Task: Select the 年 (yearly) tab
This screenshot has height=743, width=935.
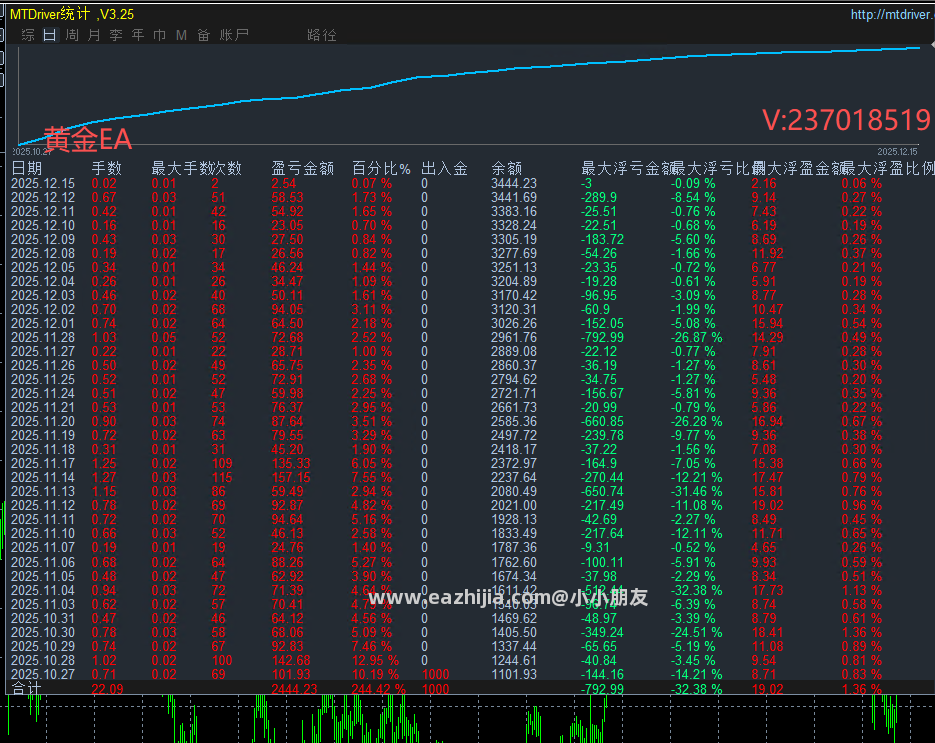Action: point(138,35)
